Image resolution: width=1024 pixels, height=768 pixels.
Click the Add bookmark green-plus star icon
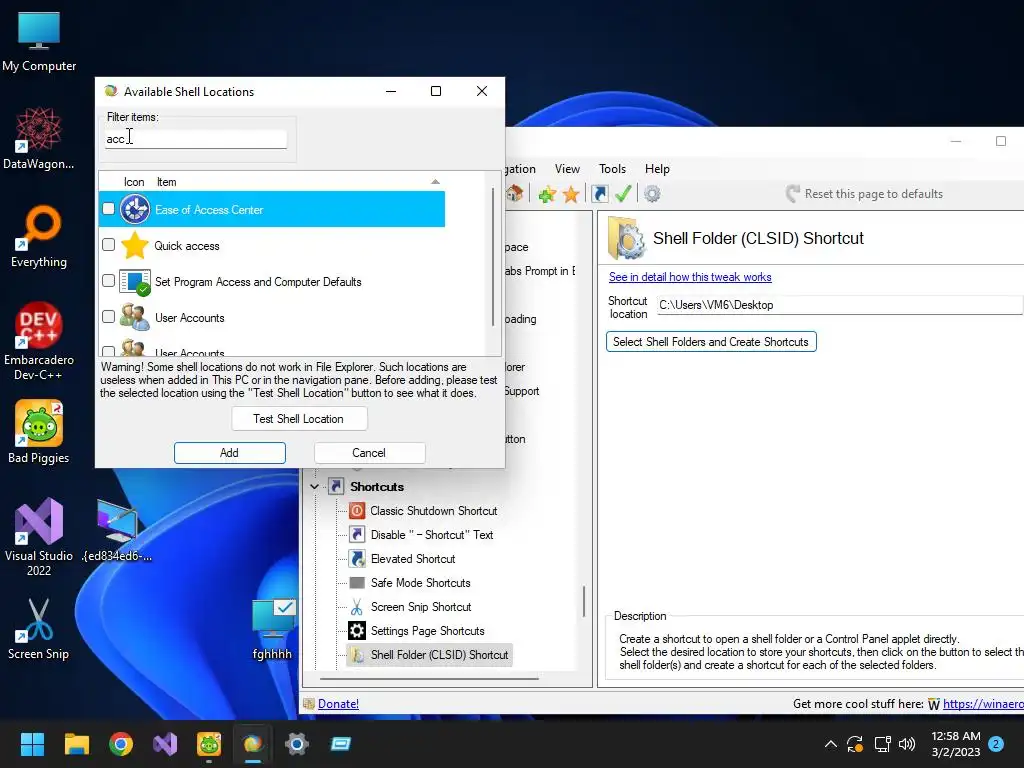(547, 194)
